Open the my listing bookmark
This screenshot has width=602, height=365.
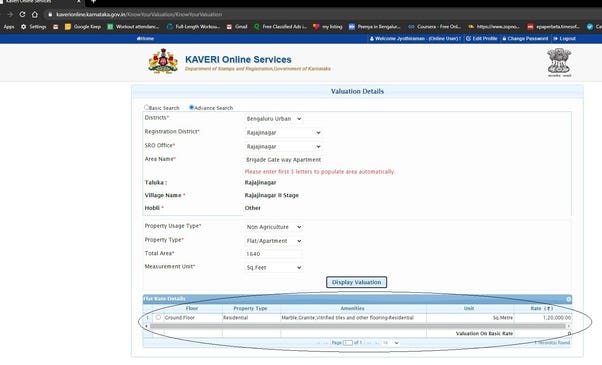click(327, 26)
